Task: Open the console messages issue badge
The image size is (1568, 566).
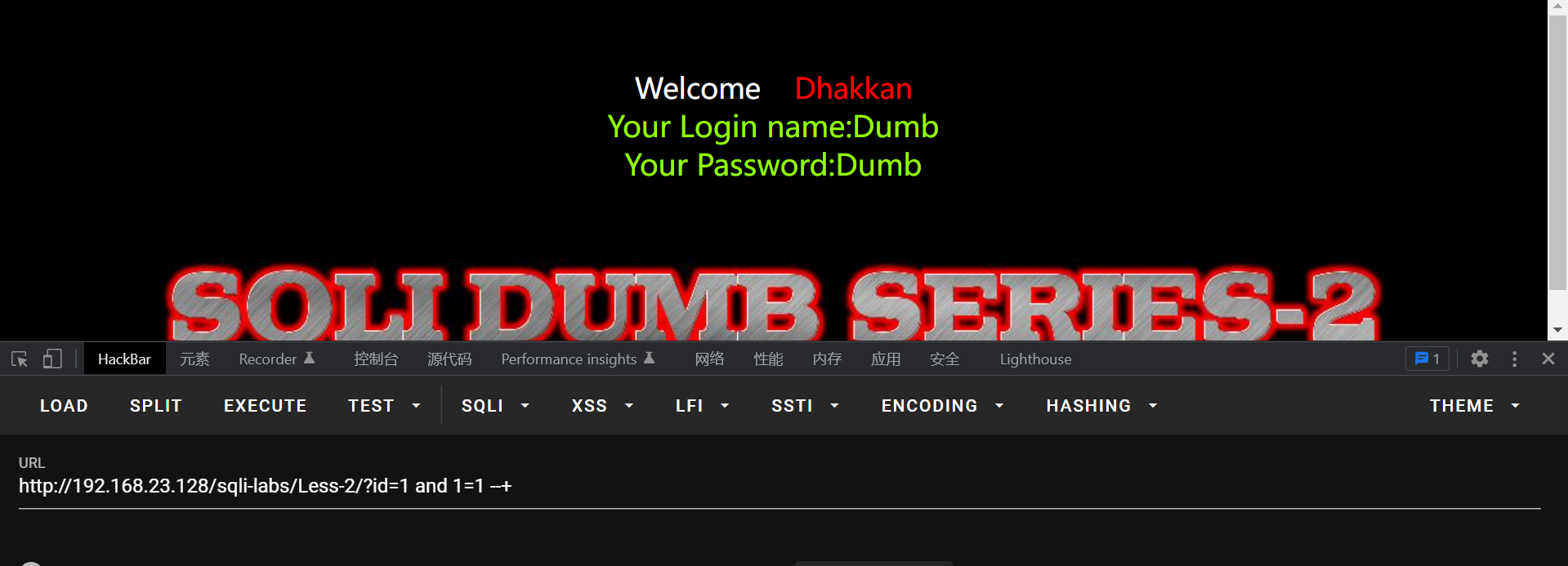Action: pyautogui.click(x=1427, y=359)
